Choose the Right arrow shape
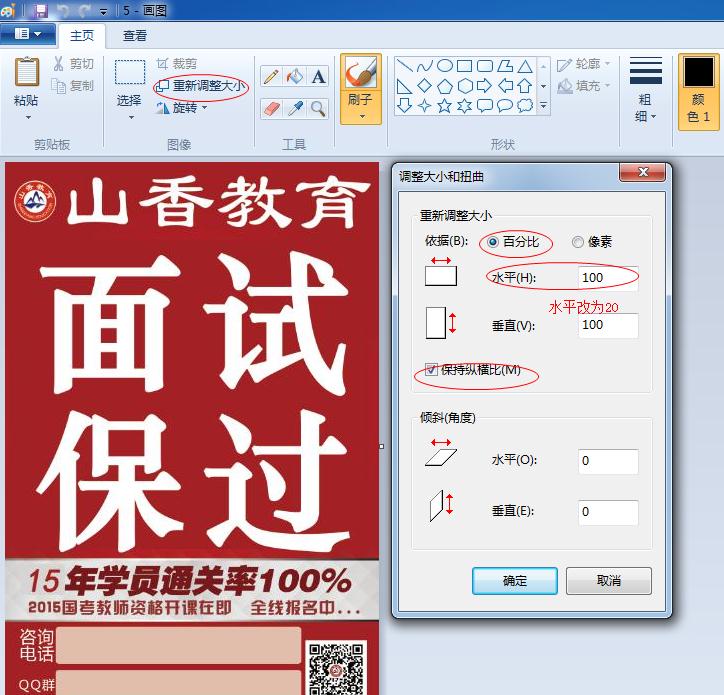This screenshot has width=724, height=695. click(x=485, y=86)
